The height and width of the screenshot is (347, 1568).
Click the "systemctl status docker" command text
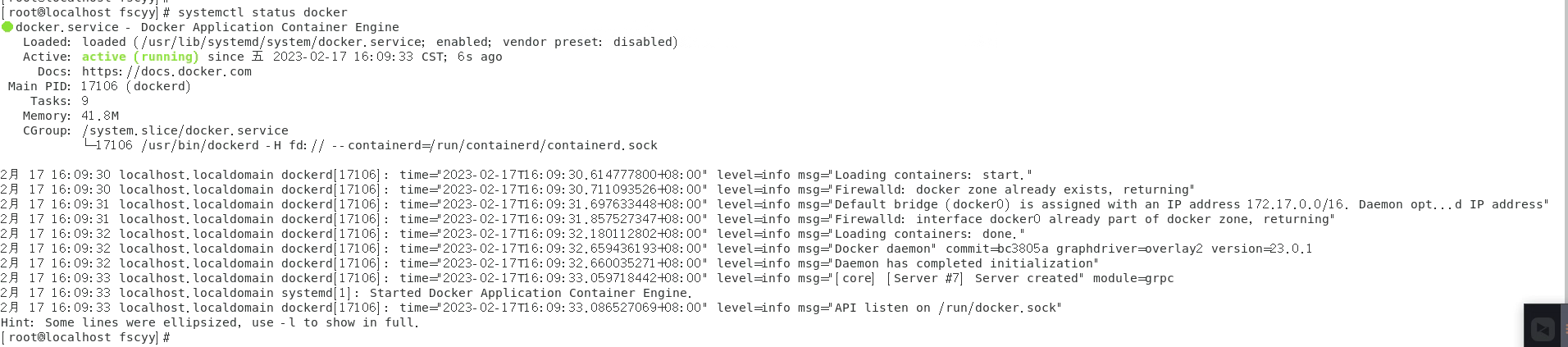[262, 12]
